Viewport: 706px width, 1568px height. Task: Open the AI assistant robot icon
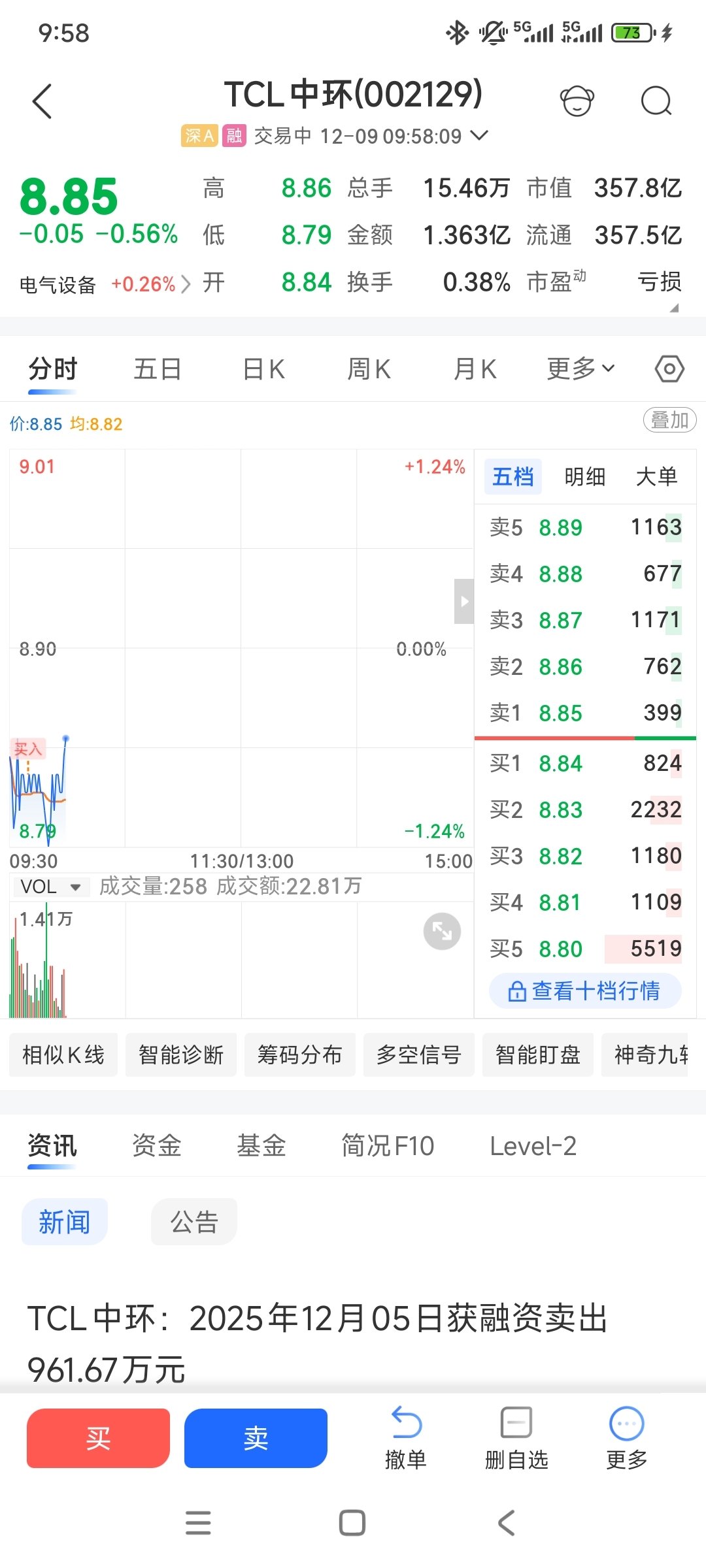coord(577,101)
